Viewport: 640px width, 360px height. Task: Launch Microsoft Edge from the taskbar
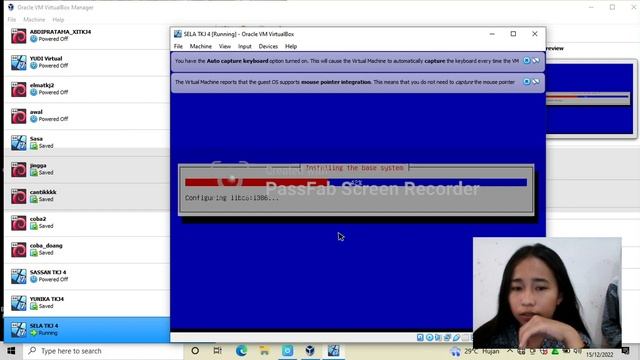[241, 351]
